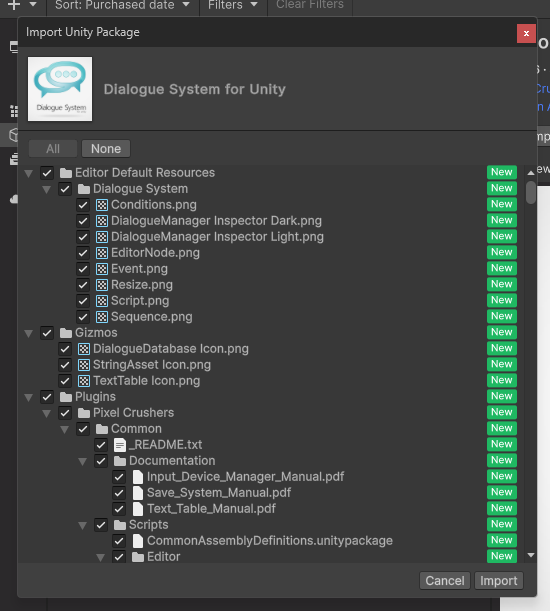Uncheck the Plugins folder checkbox
The width and height of the screenshot is (550, 611).
pyautogui.click(x=47, y=397)
